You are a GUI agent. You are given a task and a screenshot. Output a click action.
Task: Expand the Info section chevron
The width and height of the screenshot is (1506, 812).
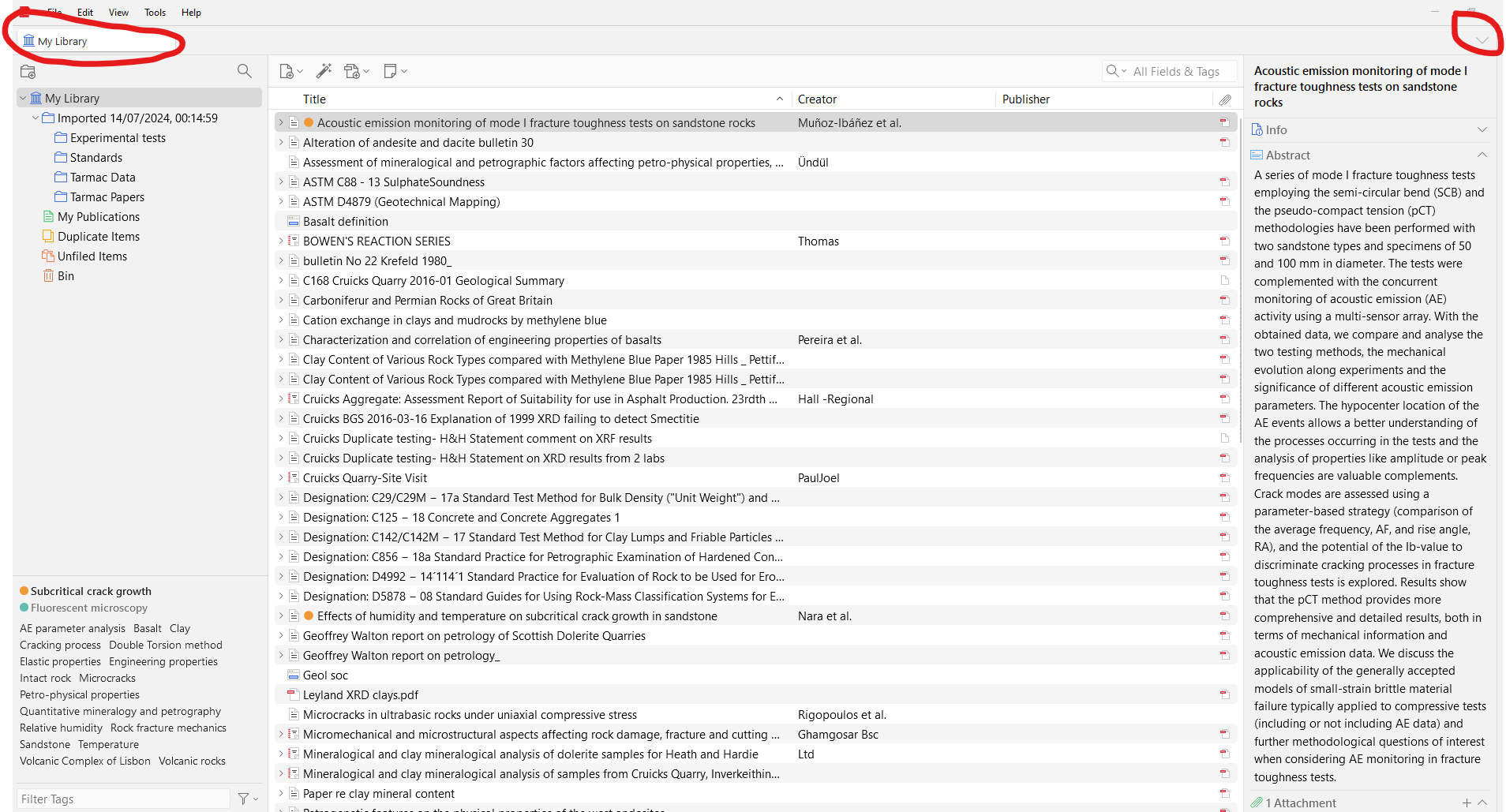pos(1482,129)
